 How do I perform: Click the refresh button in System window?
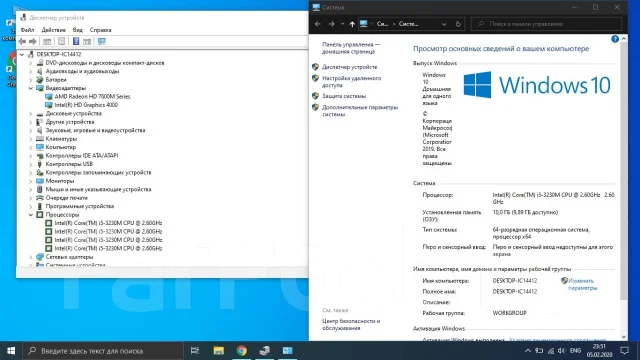(x=458, y=24)
